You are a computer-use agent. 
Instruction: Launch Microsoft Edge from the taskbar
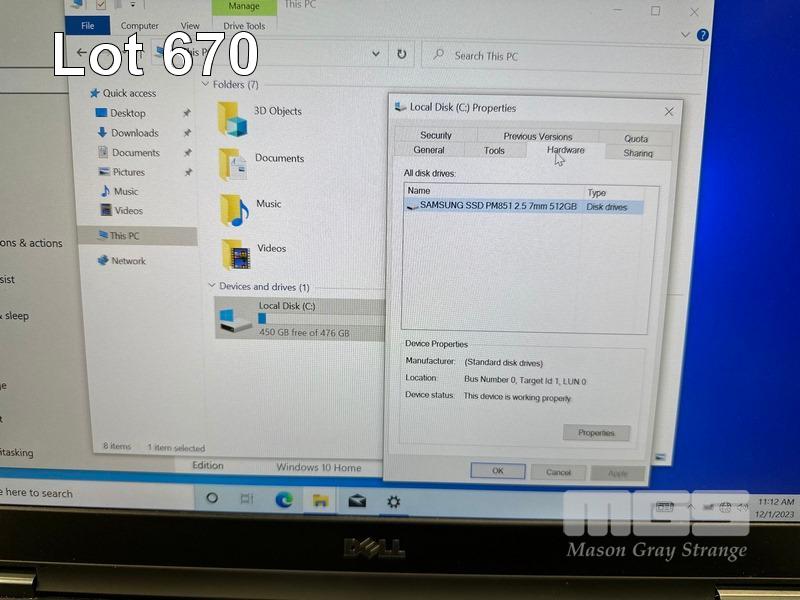(x=284, y=499)
